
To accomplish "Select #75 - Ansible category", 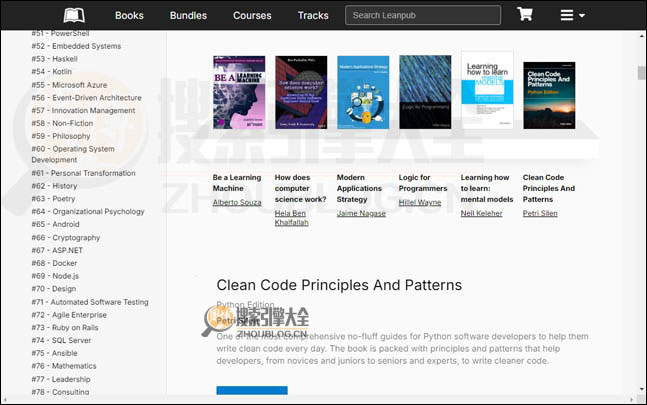I will pos(54,353).
